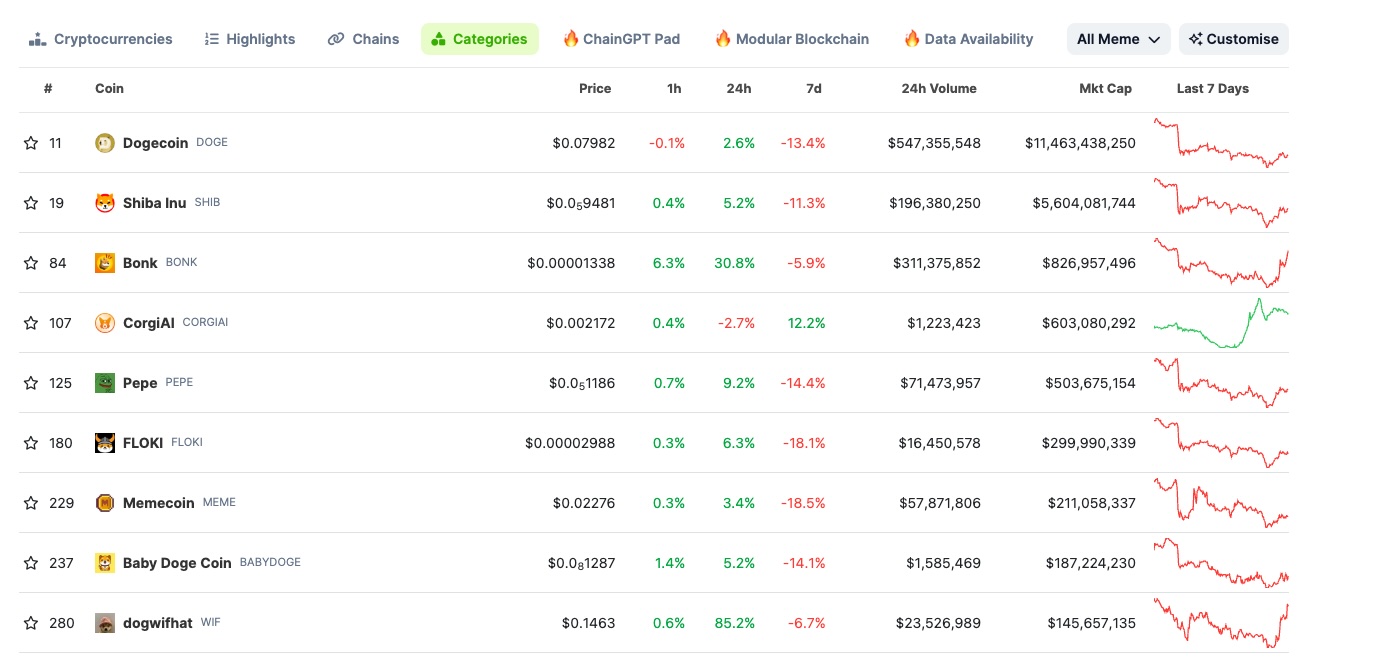Viewport: 1376px width, 657px height.
Task: Open the Bonk coin link
Action: pyautogui.click(x=140, y=263)
